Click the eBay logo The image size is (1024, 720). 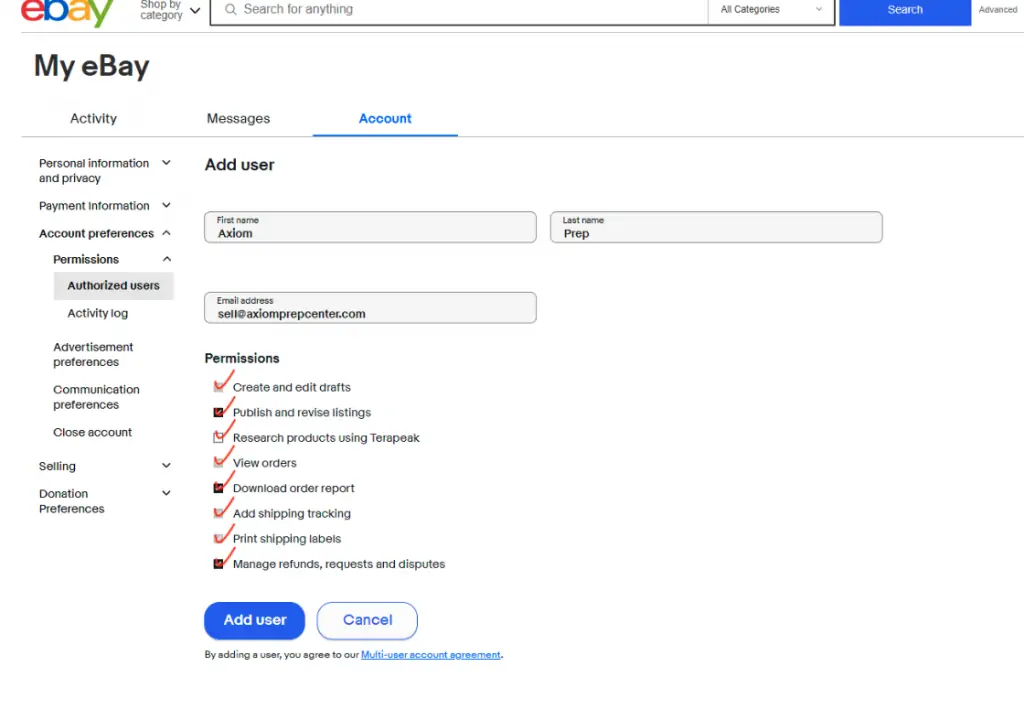(67, 11)
